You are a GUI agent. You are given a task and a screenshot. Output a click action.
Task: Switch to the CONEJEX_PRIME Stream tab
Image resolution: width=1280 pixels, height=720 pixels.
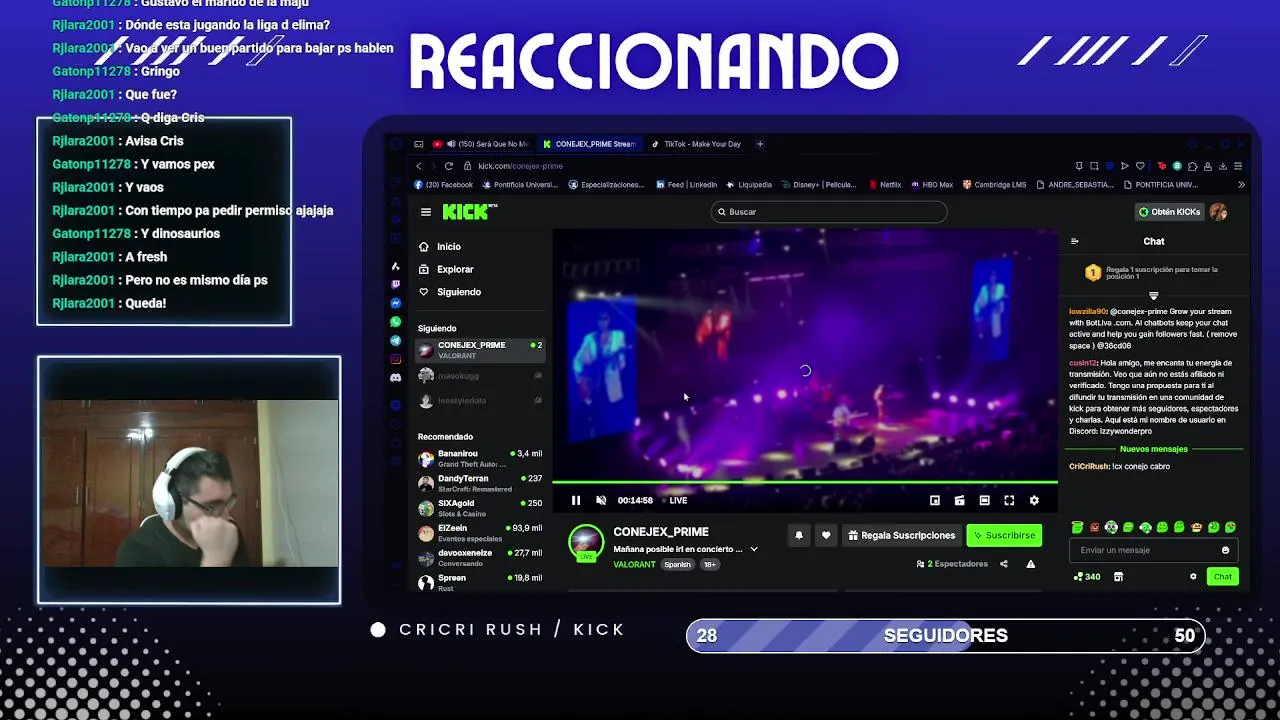[x=590, y=144]
